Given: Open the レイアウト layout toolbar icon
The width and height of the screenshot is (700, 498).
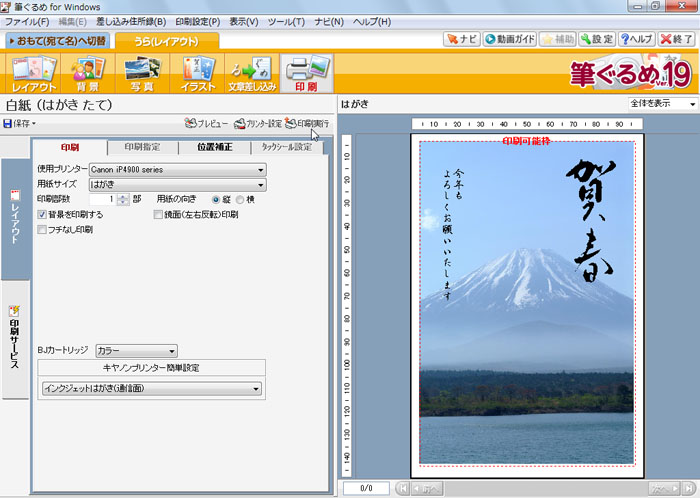Looking at the screenshot, I should [x=34, y=74].
